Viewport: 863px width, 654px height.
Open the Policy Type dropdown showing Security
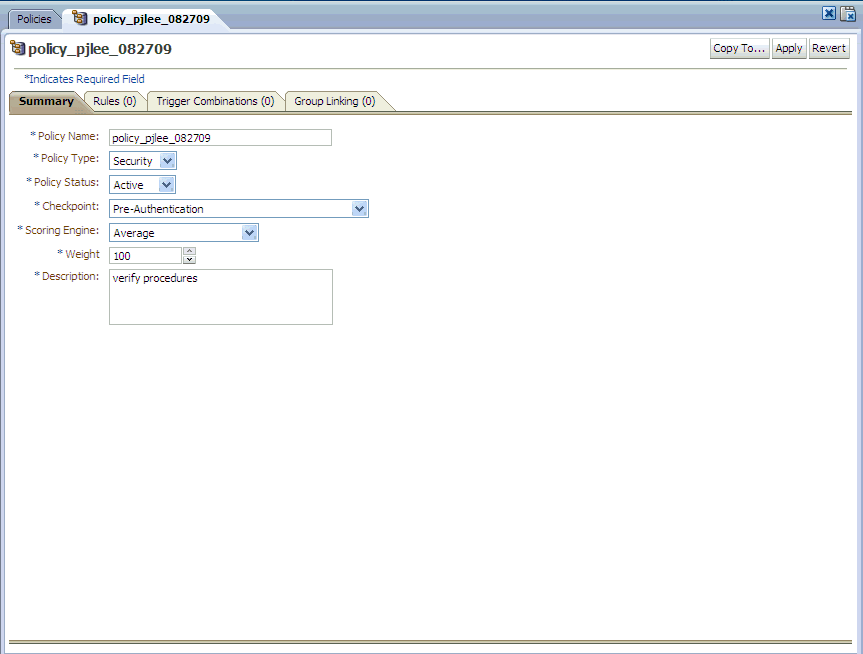(x=166, y=160)
